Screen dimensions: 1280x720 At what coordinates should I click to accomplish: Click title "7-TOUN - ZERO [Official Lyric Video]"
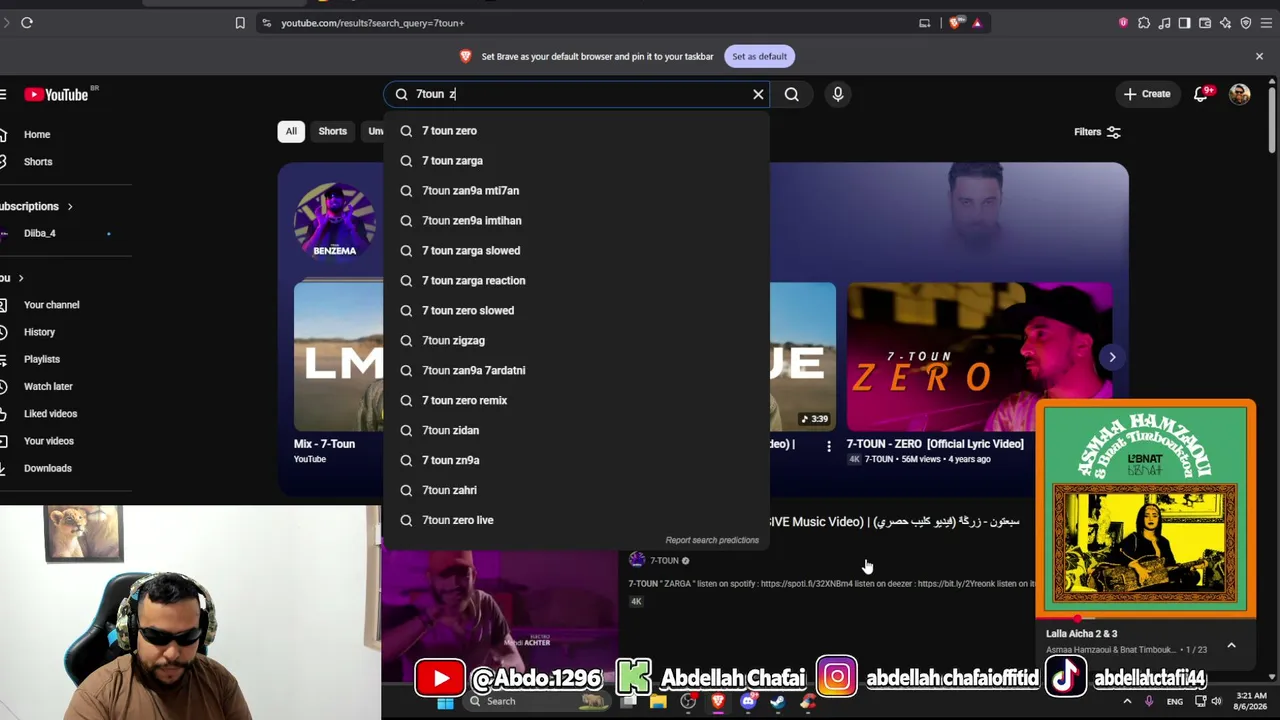coord(935,444)
